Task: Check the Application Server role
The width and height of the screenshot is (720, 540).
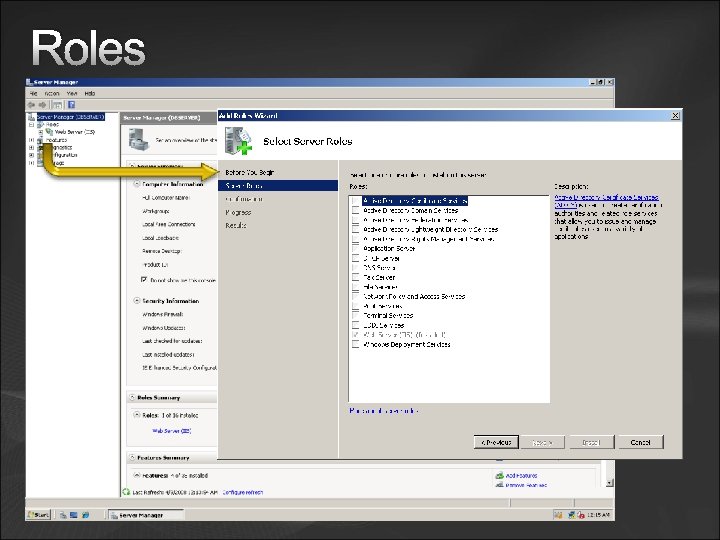Action: tap(355, 248)
